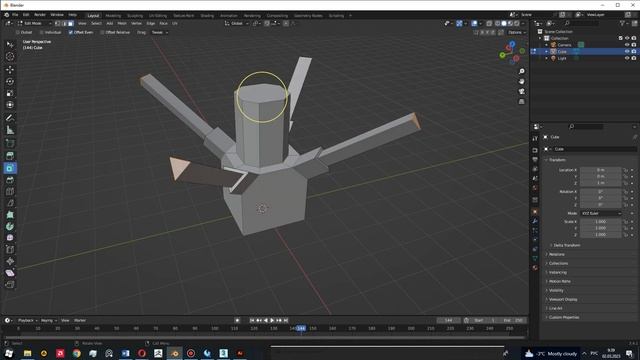The height and width of the screenshot is (360, 640).
Task: Click the Scale X value field
Action: pos(600,222)
